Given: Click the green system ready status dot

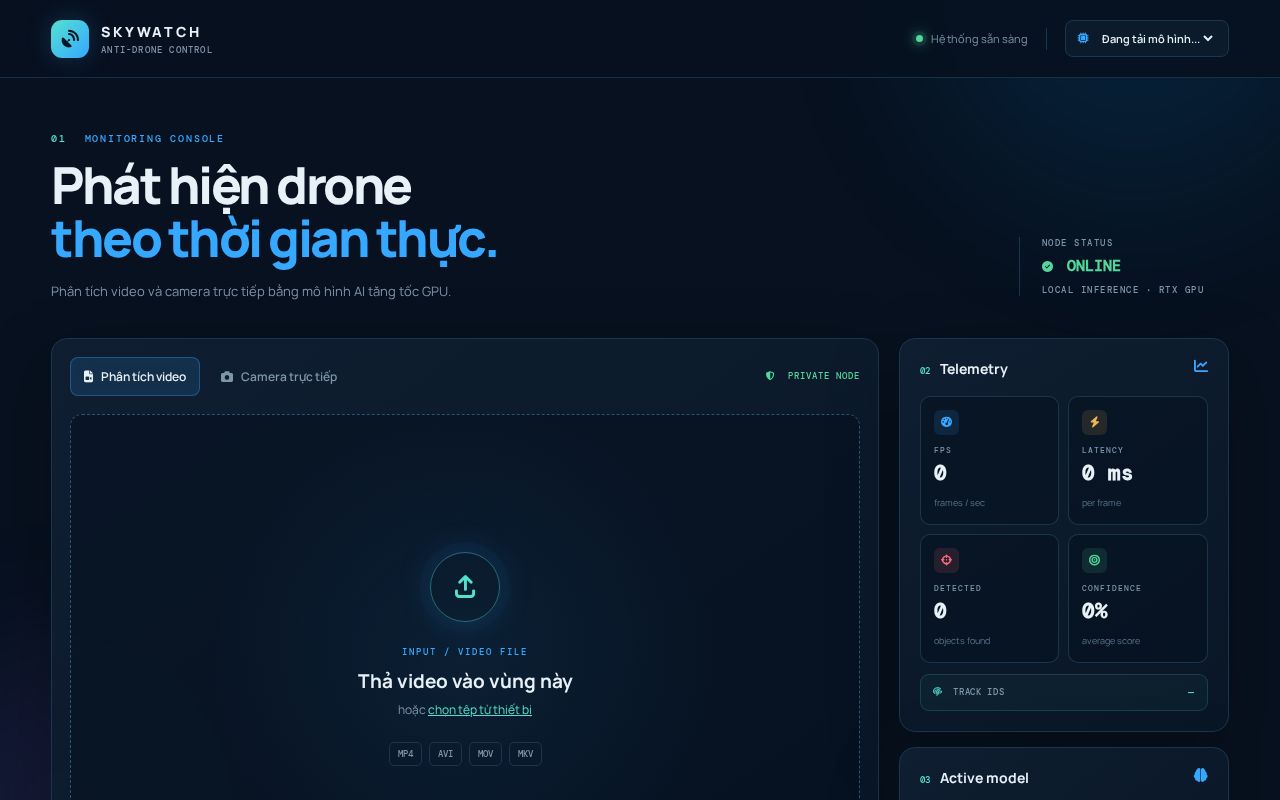Looking at the screenshot, I should 919,39.
